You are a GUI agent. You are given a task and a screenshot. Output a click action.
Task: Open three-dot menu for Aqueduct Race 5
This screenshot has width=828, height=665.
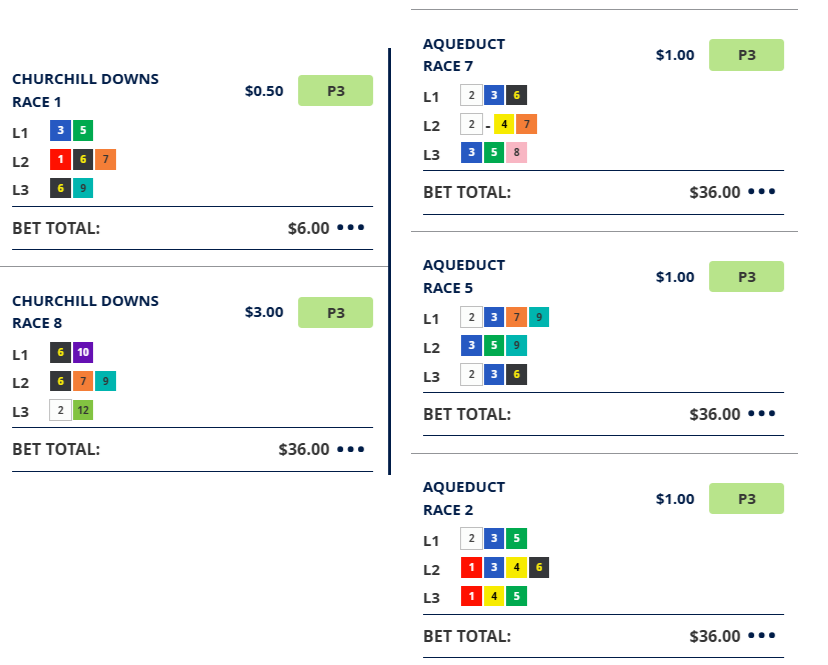[762, 414]
